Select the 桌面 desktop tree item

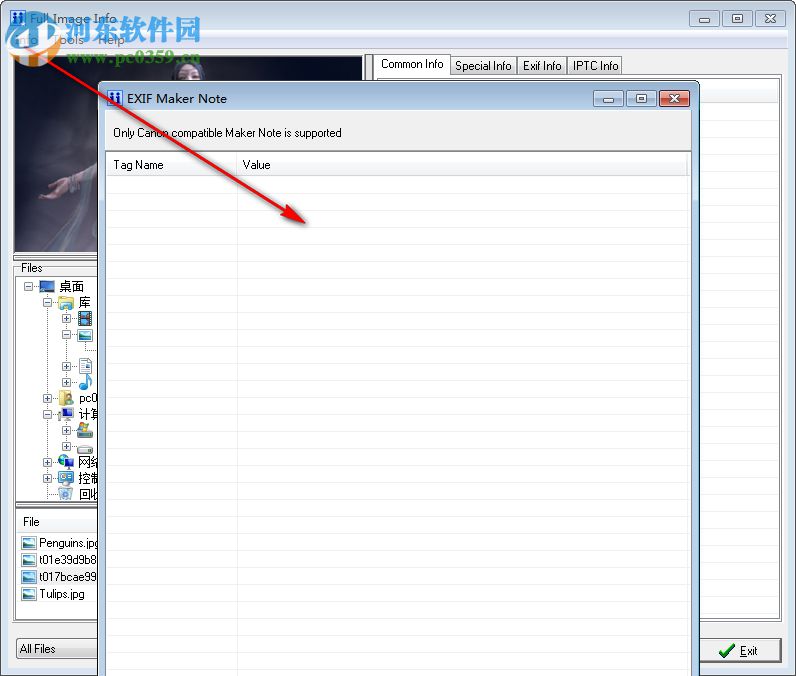pyautogui.click(x=72, y=287)
